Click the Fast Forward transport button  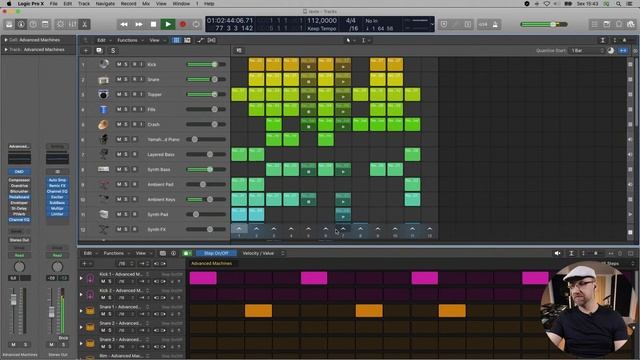click(139, 24)
